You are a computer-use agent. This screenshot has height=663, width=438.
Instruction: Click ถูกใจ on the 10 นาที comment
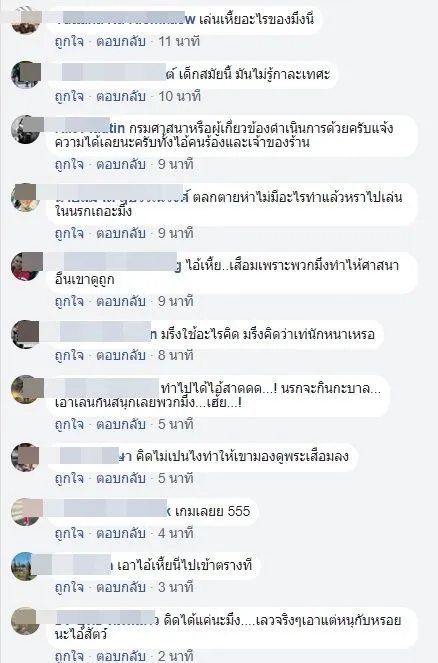point(69,96)
